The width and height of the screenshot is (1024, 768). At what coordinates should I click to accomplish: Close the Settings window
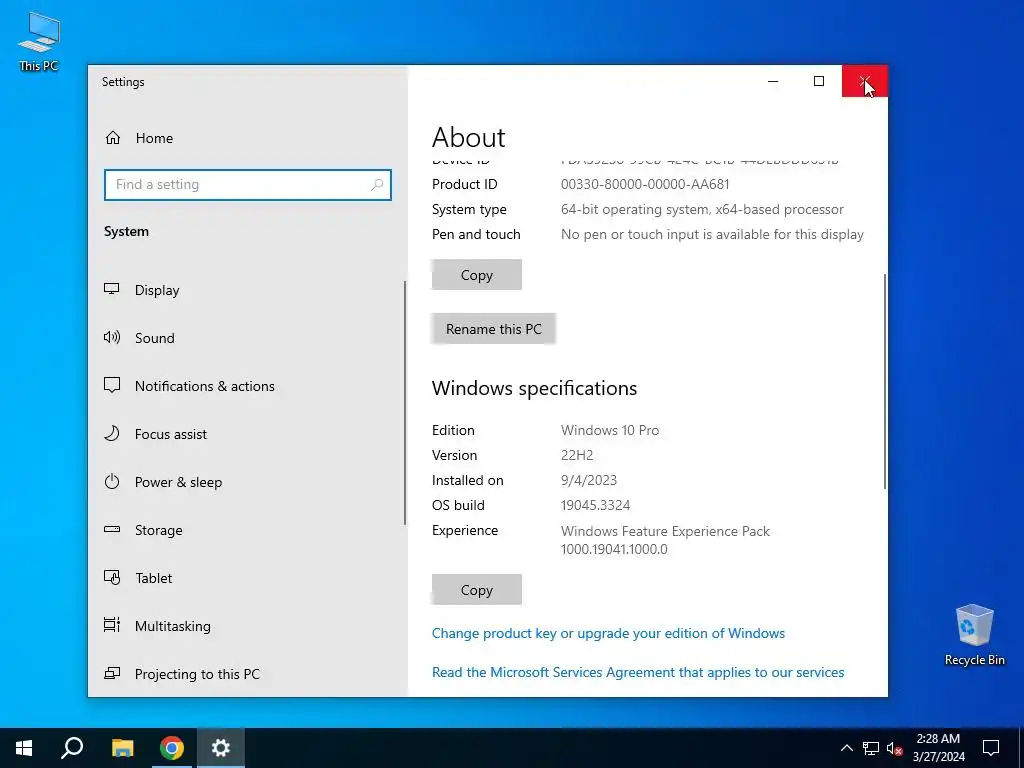tap(865, 81)
